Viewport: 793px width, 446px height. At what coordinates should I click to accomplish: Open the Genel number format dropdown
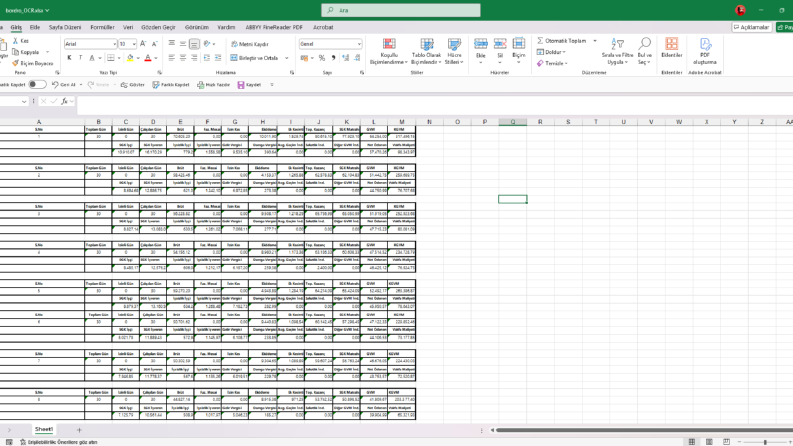click(x=359, y=44)
